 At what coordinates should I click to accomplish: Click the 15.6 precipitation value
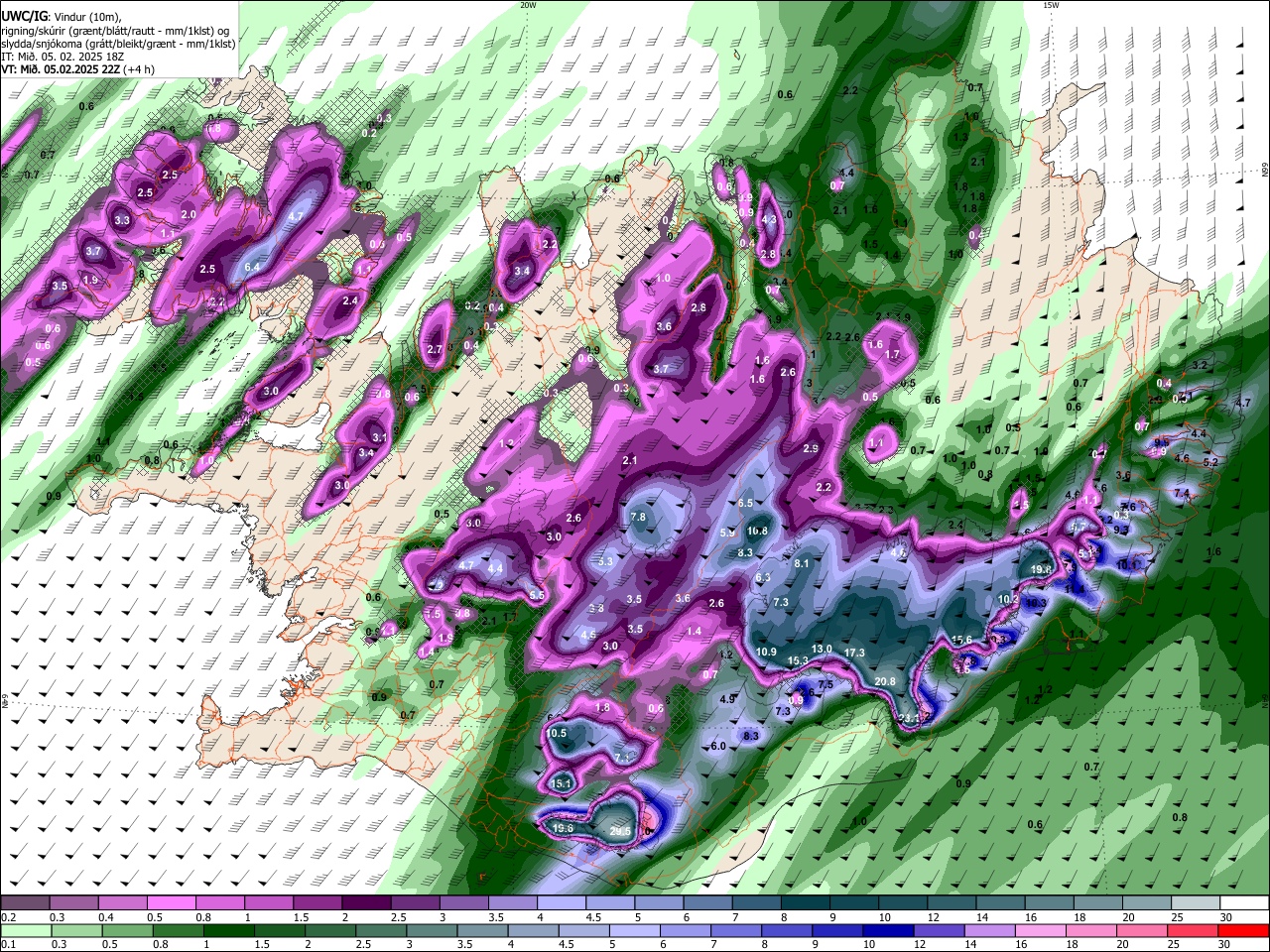961,640
